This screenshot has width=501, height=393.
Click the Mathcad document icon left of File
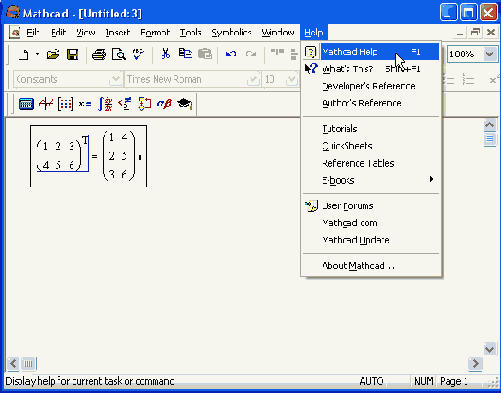tap(14, 33)
